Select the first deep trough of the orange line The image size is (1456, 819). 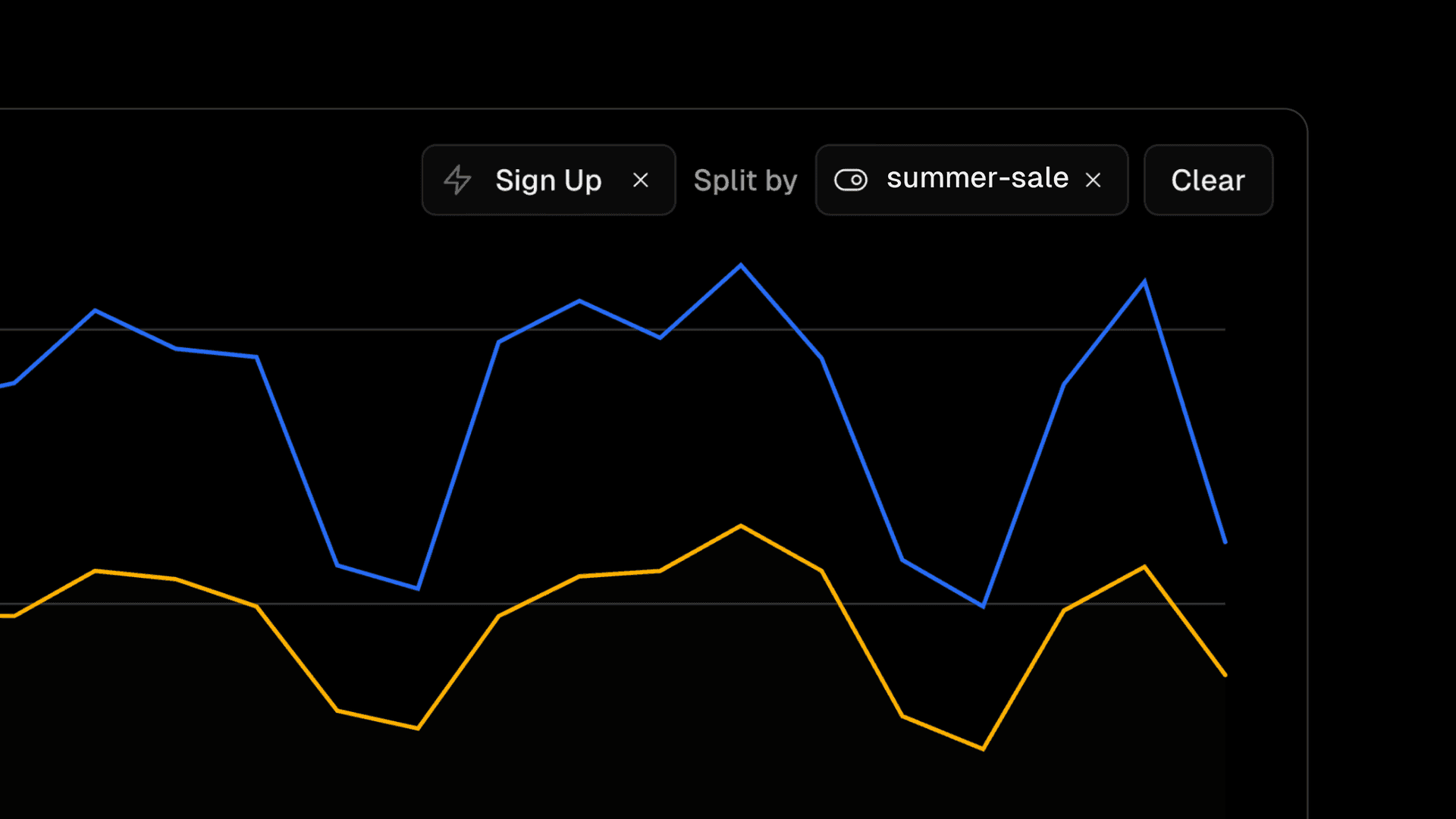[418, 729]
